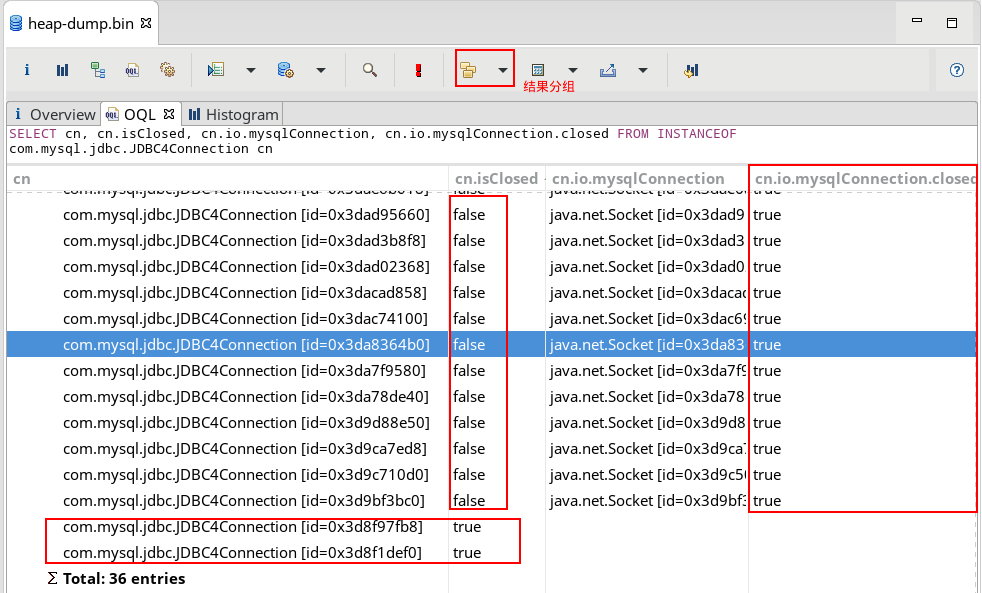Open the help question mark icon
Image resolution: width=982 pixels, height=593 pixels.
(x=956, y=70)
